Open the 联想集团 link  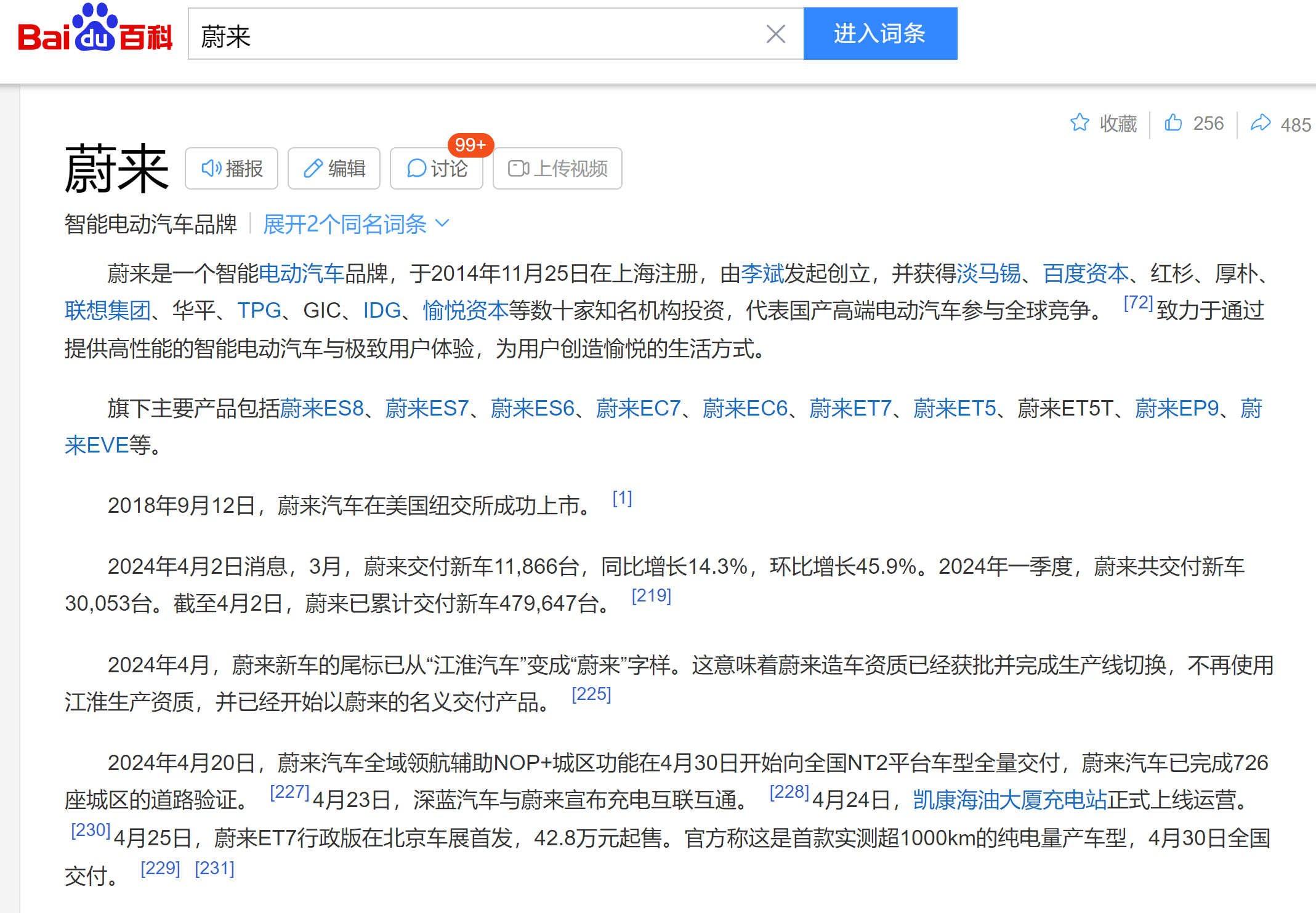point(108,310)
